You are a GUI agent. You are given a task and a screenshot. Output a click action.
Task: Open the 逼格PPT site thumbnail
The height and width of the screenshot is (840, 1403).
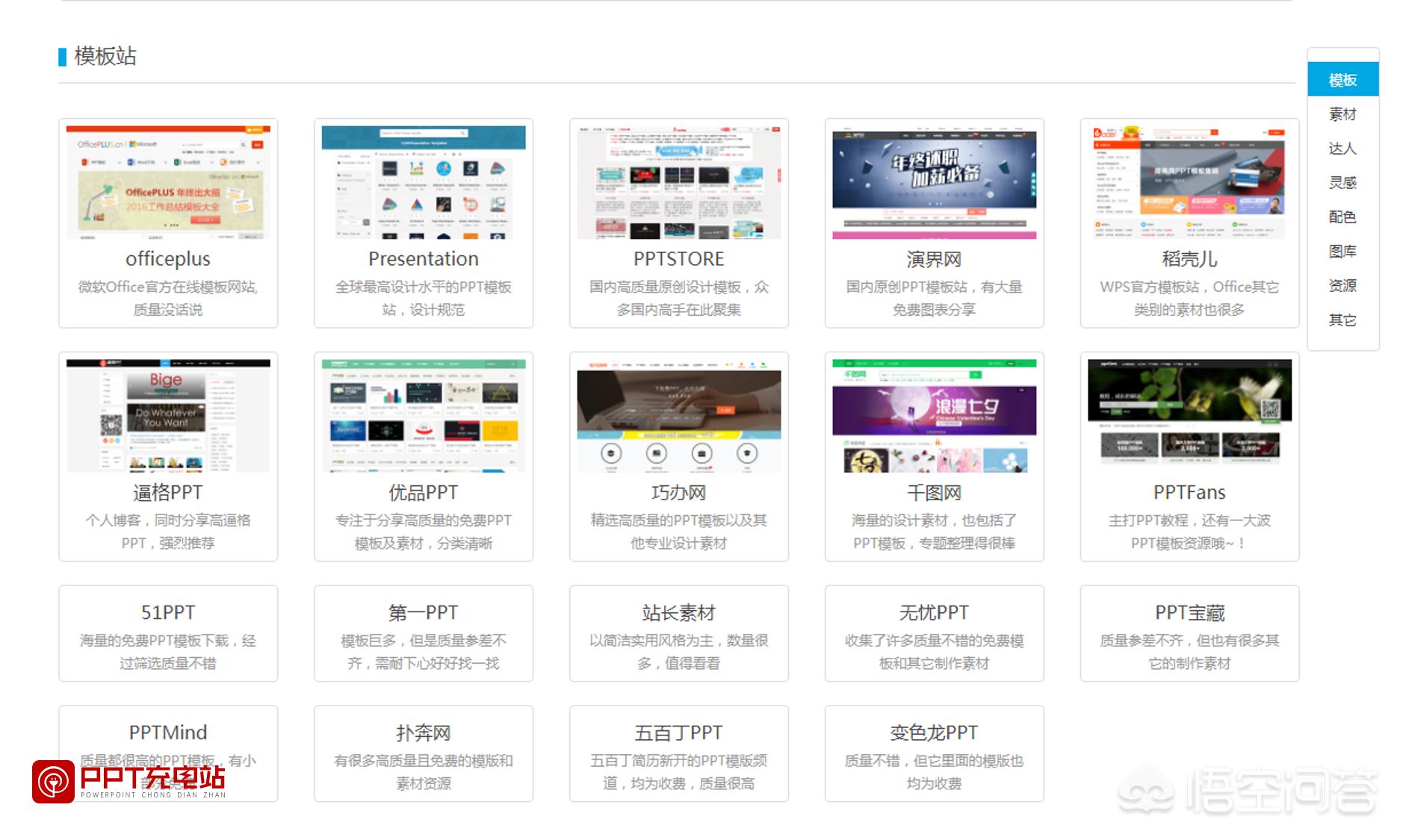168,416
